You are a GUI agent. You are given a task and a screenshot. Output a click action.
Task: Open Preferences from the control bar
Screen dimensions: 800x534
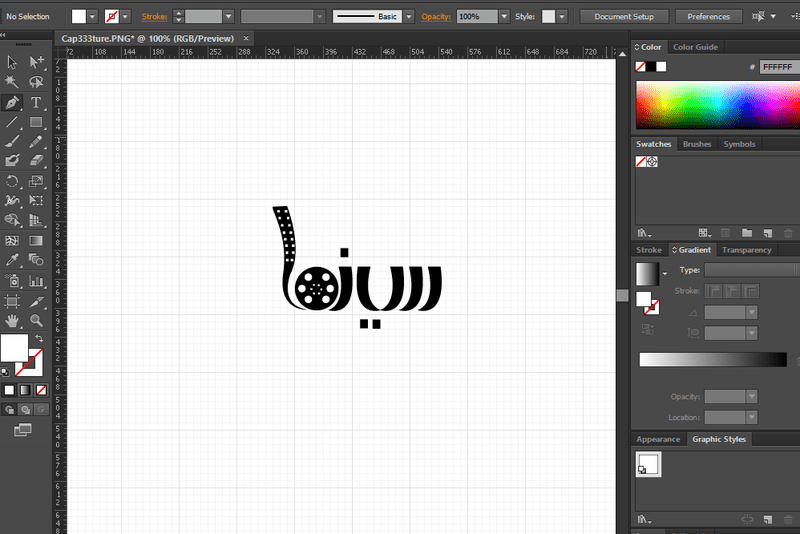point(708,17)
